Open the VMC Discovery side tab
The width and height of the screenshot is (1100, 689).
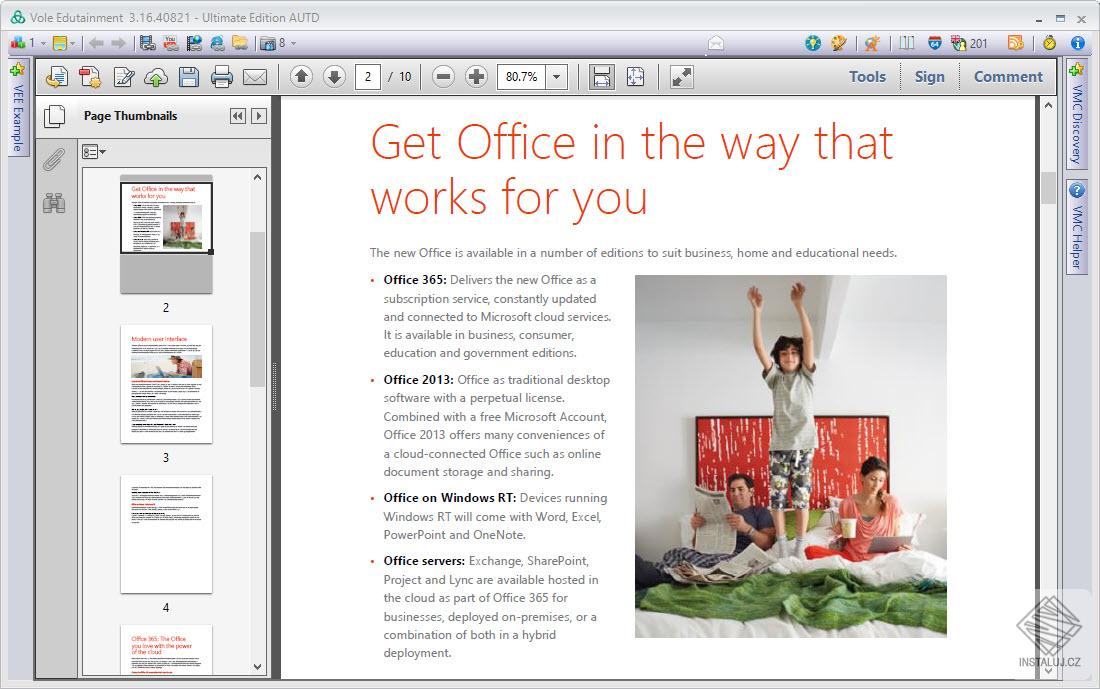(1077, 116)
